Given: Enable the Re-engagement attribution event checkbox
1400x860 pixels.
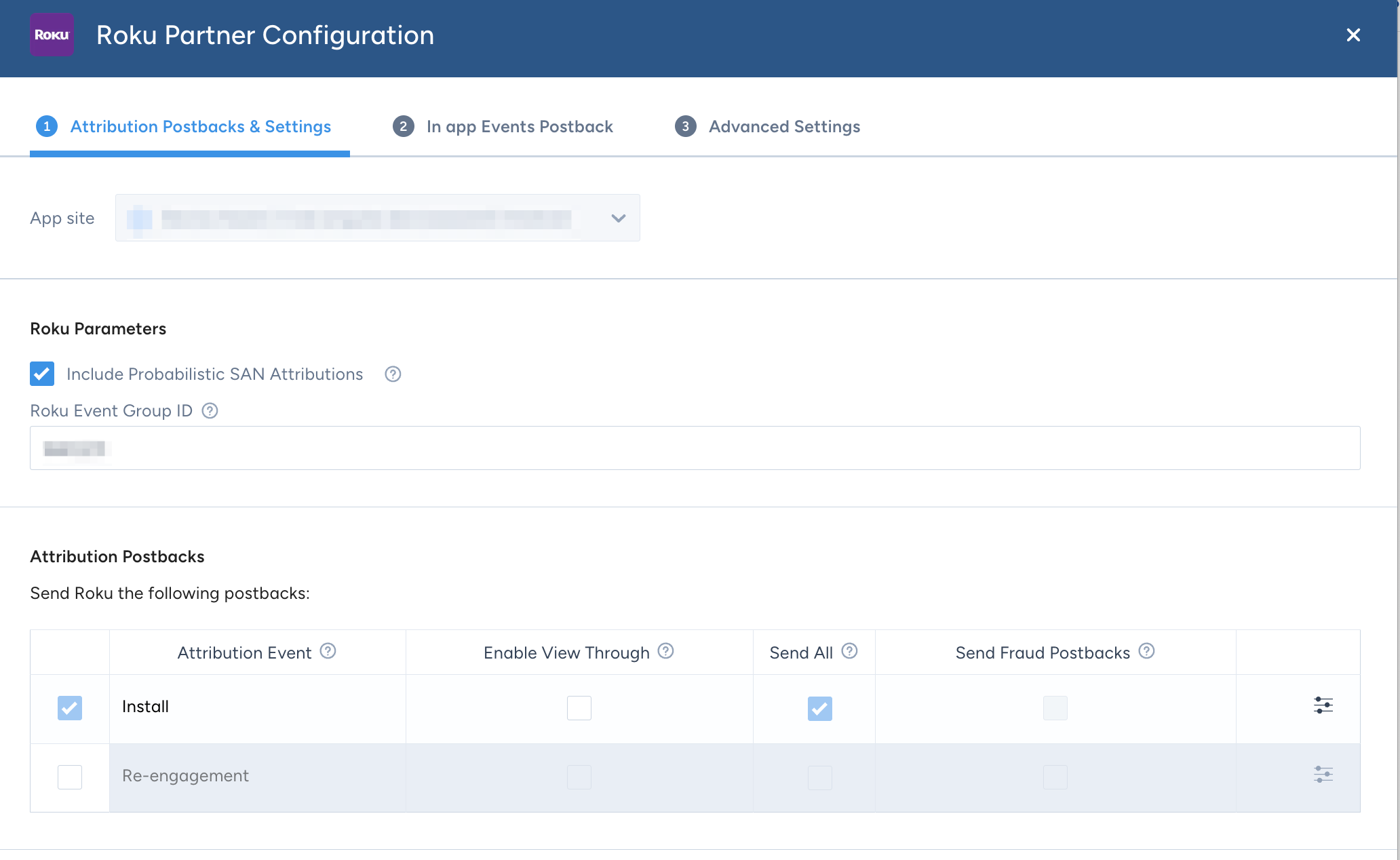Looking at the screenshot, I should click(70, 777).
